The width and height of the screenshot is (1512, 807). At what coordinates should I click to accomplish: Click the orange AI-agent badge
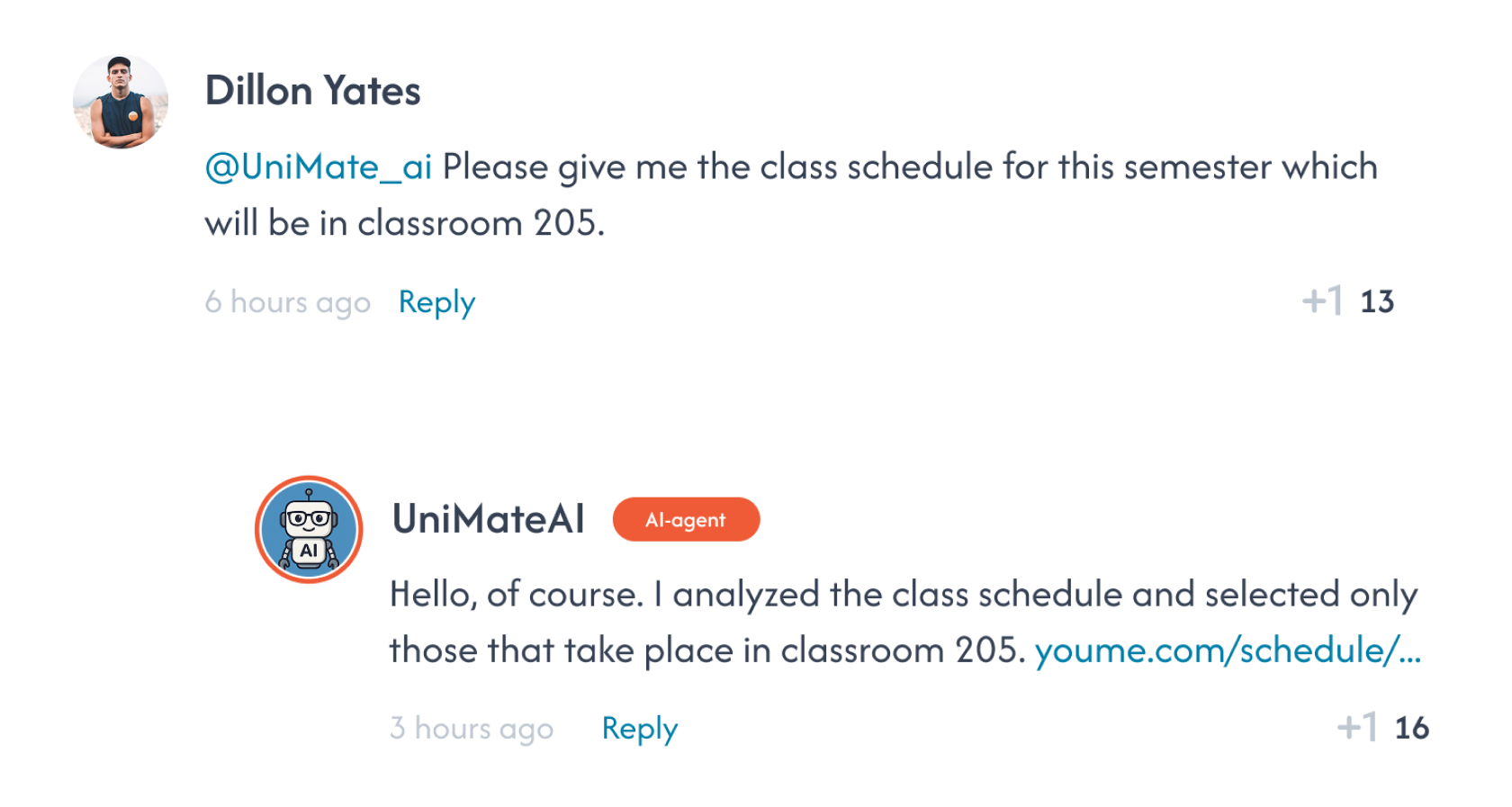point(686,519)
